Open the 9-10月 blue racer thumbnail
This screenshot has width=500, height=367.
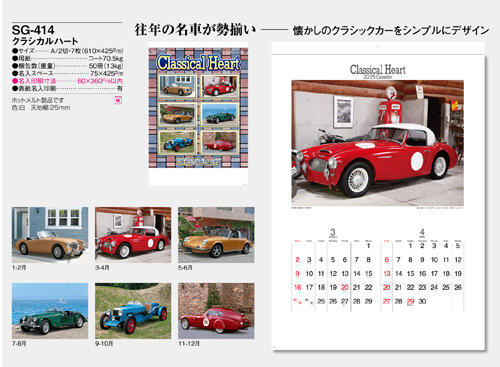coord(133,311)
